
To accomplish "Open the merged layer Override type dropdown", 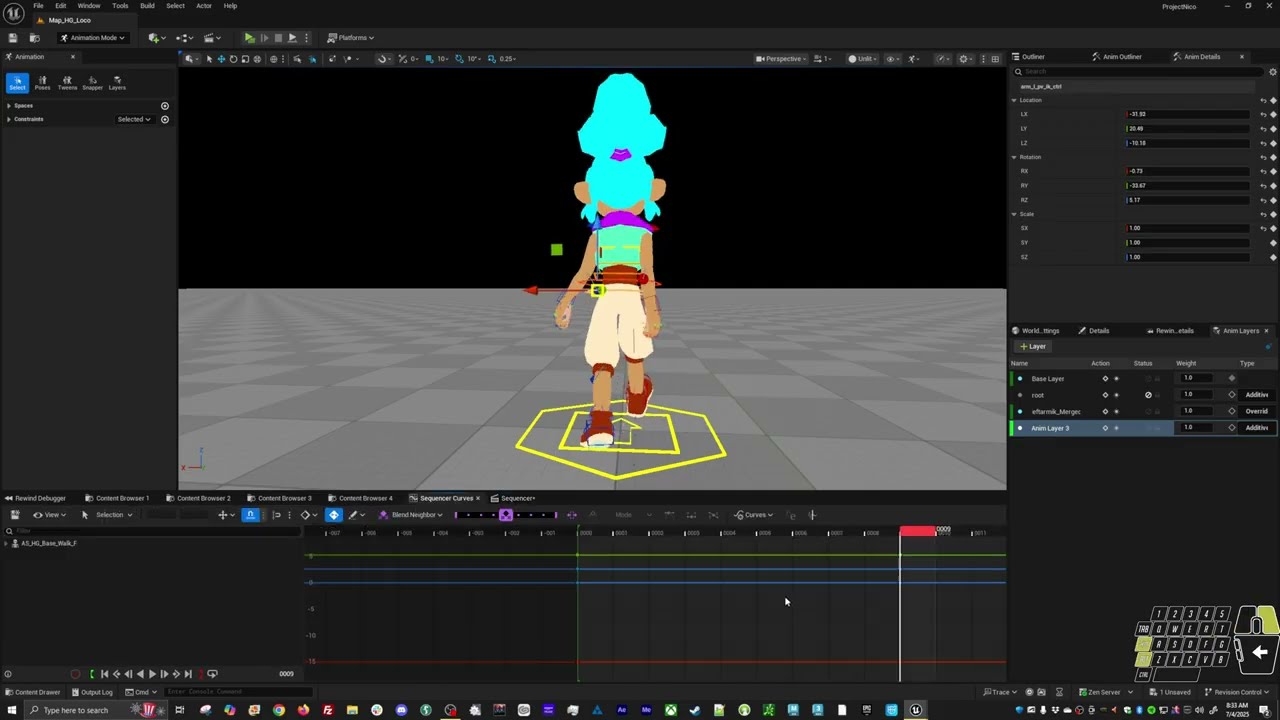I will [x=1256, y=411].
